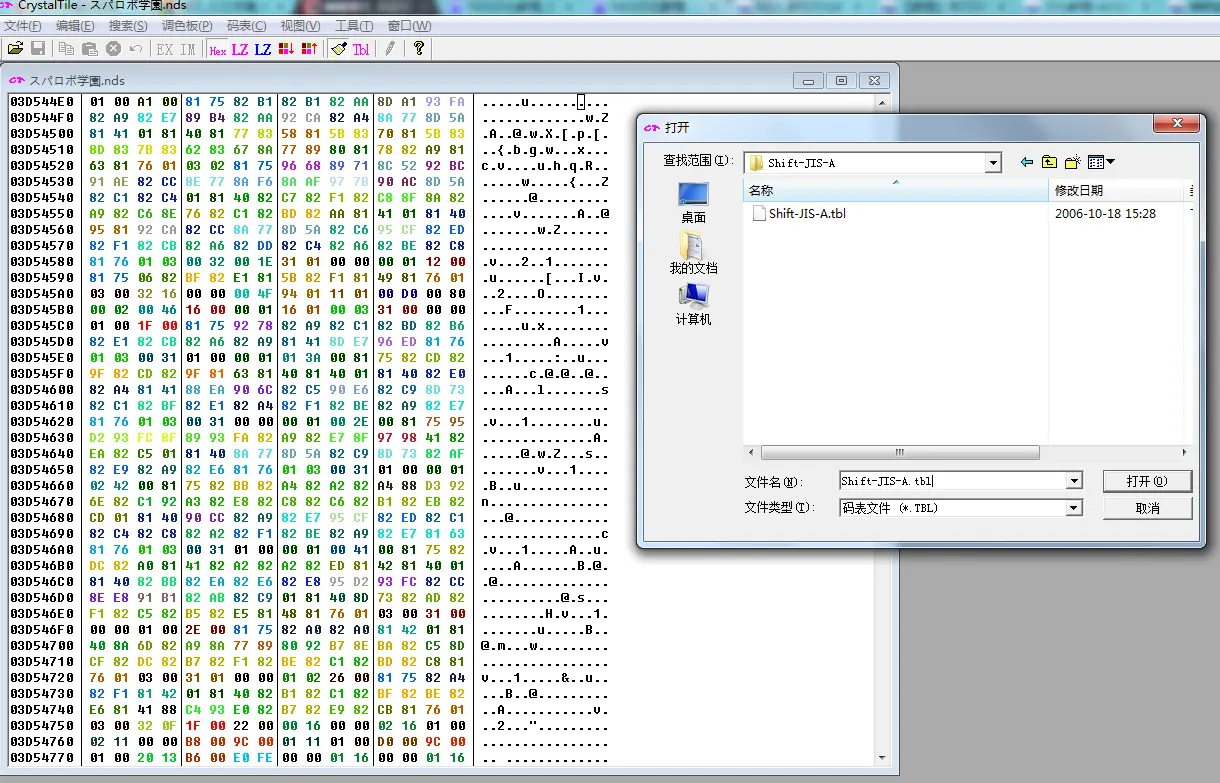The width and height of the screenshot is (1220, 783).
Task: Click the 桌面 desktop shortcut in sidebar
Action: pyautogui.click(x=693, y=201)
